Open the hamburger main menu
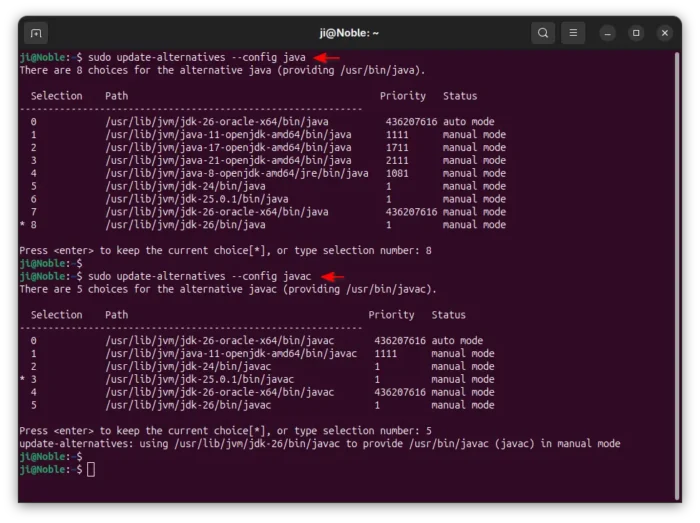The width and height of the screenshot is (700, 523). pos(573,33)
